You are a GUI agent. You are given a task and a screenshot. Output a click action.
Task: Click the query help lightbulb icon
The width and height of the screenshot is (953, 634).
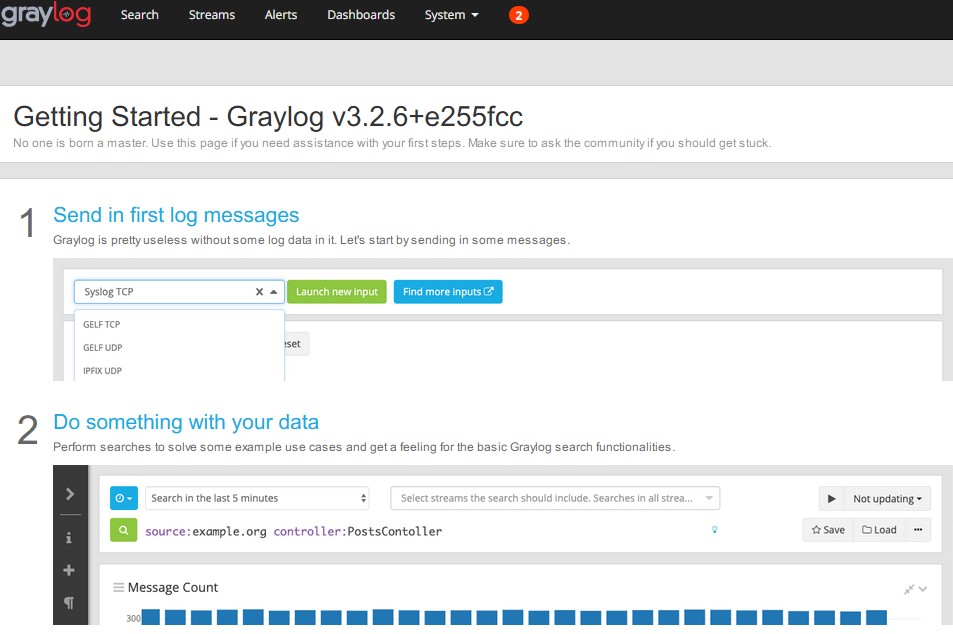[715, 530]
